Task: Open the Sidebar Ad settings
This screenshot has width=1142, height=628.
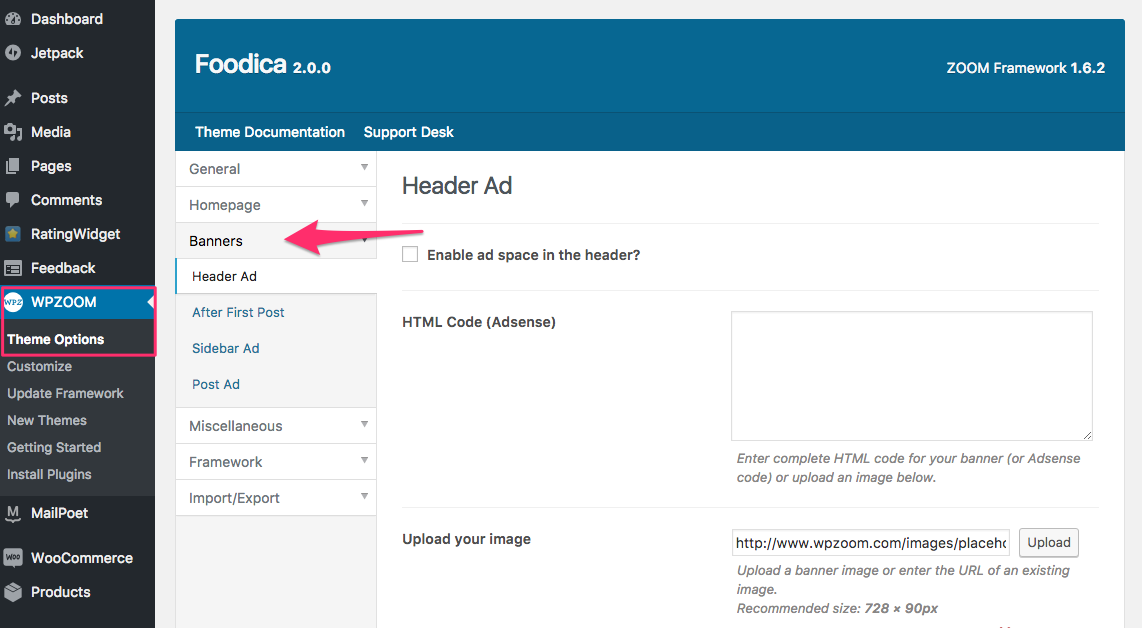Action: point(226,348)
